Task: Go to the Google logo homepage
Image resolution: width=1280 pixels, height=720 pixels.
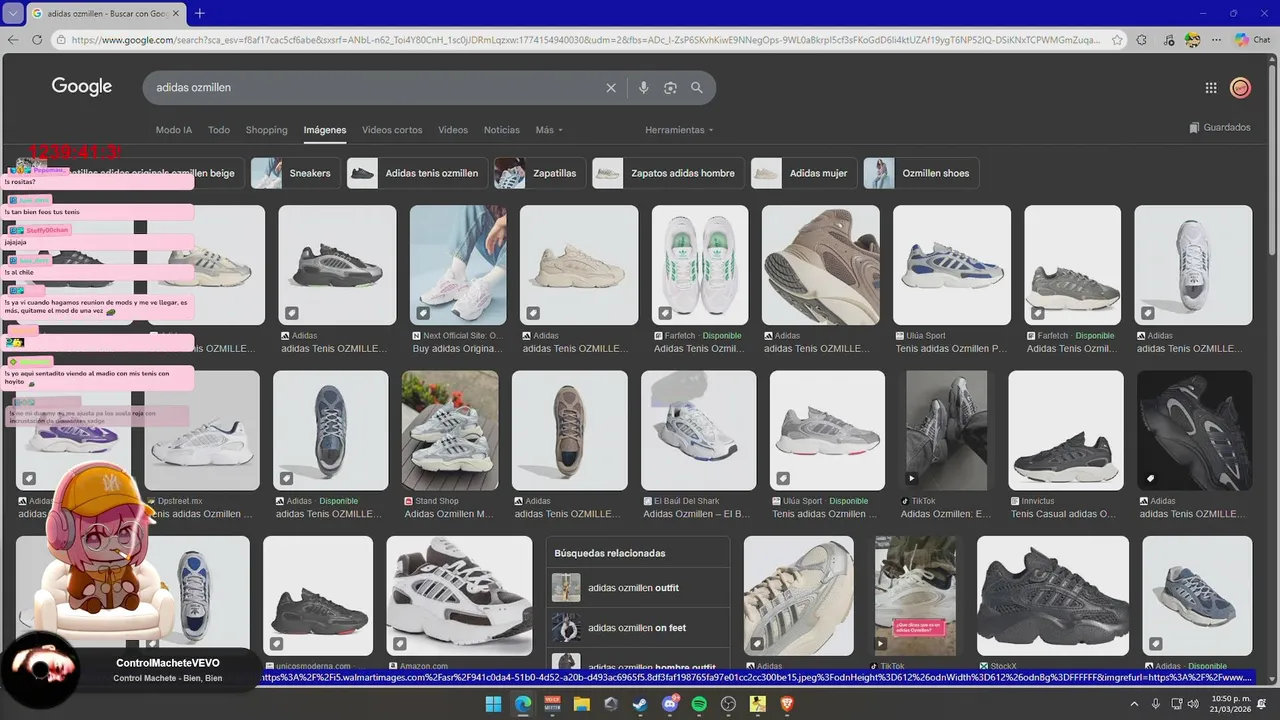Action: coord(82,87)
